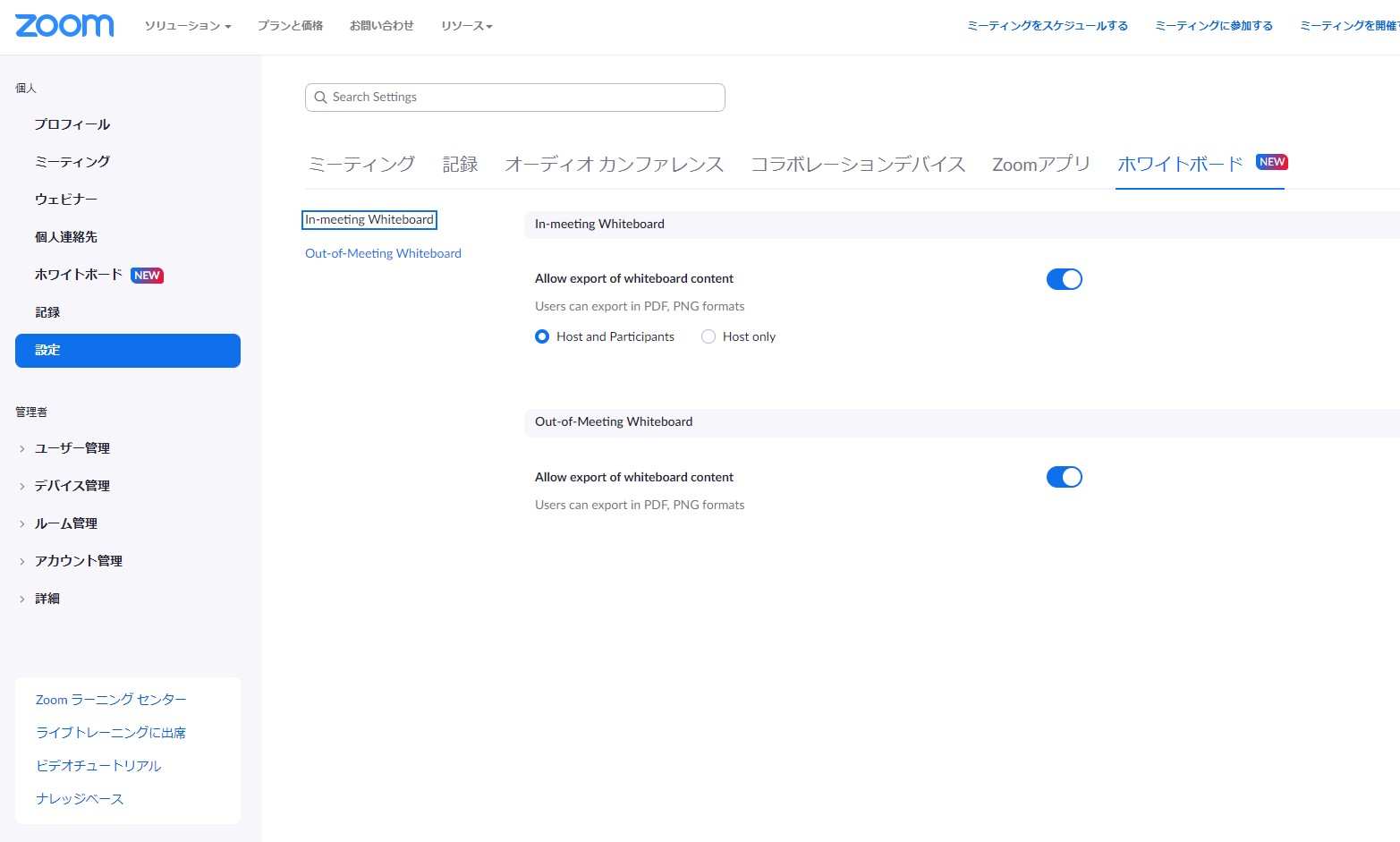This screenshot has height=842, width=1400.
Task: Click the NEW badge next to ホワイトボード tab
Action: click(x=1271, y=162)
